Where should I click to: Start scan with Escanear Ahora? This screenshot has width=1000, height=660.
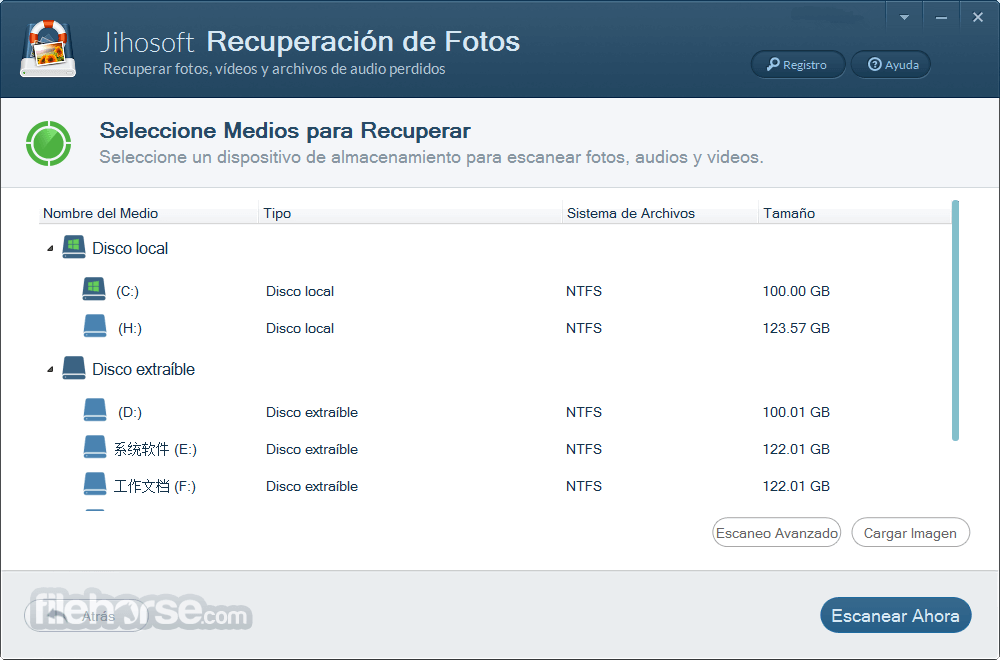pos(895,615)
